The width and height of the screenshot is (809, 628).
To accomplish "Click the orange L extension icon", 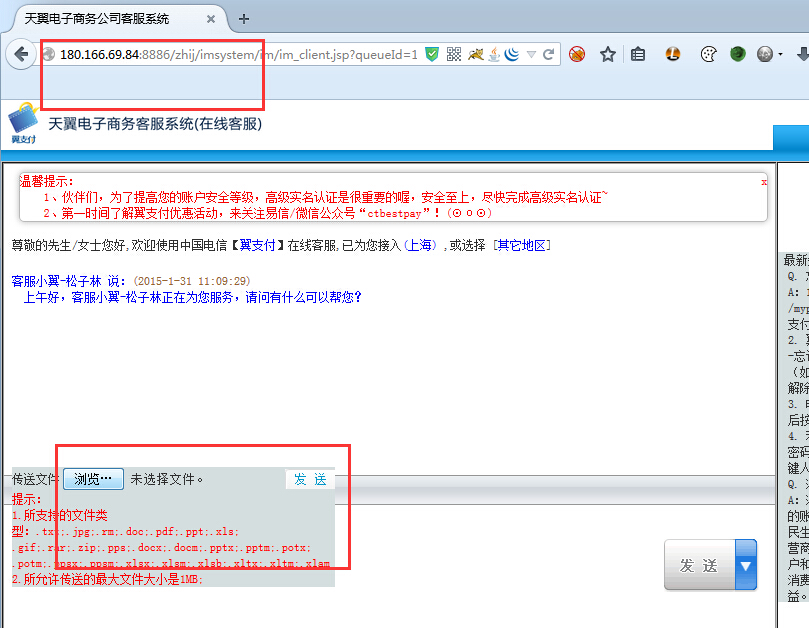I will point(673,54).
